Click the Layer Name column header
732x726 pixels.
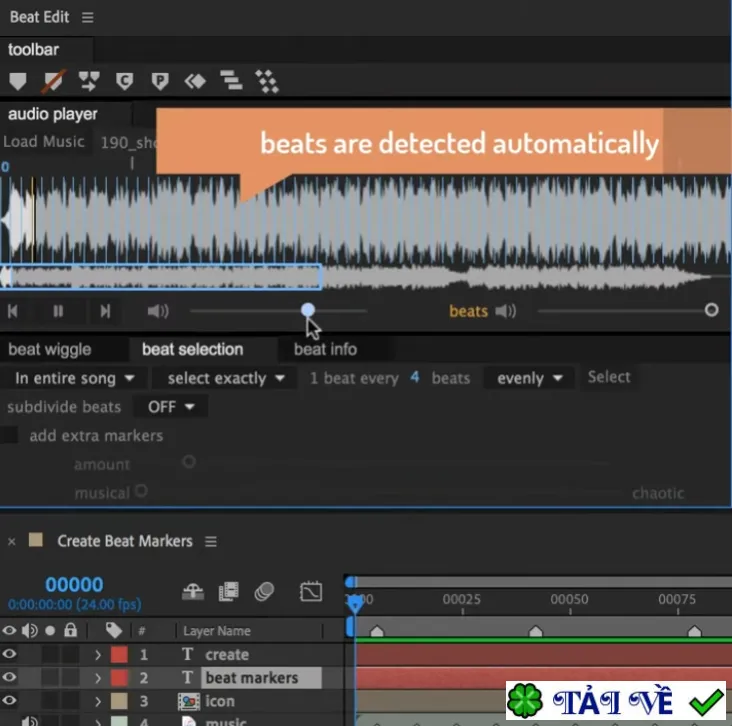pyautogui.click(x=217, y=631)
